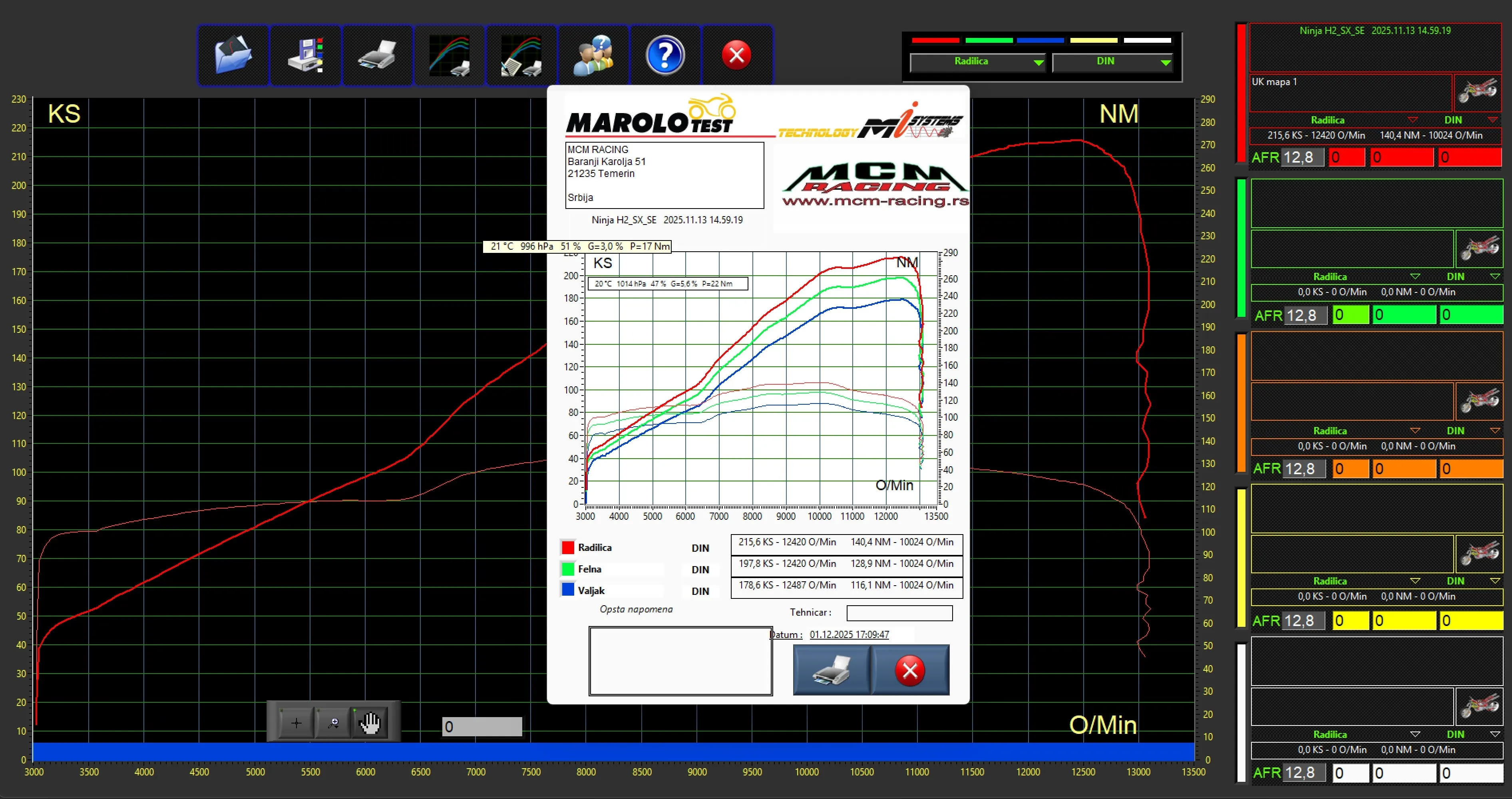Open report printing with curve comparison
The height and width of the screenshot is (799, 1512).
tap(521, 55)
